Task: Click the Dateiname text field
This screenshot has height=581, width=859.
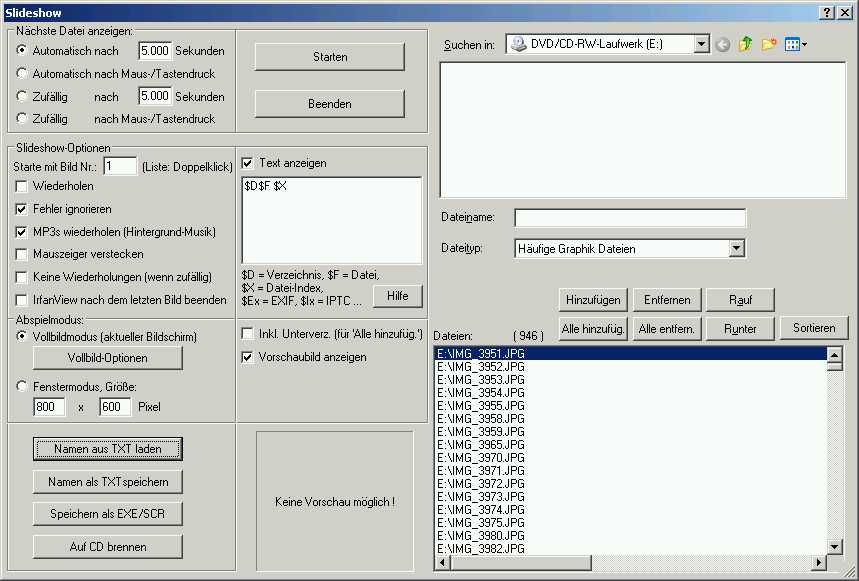Action: (x=630, y=218)
